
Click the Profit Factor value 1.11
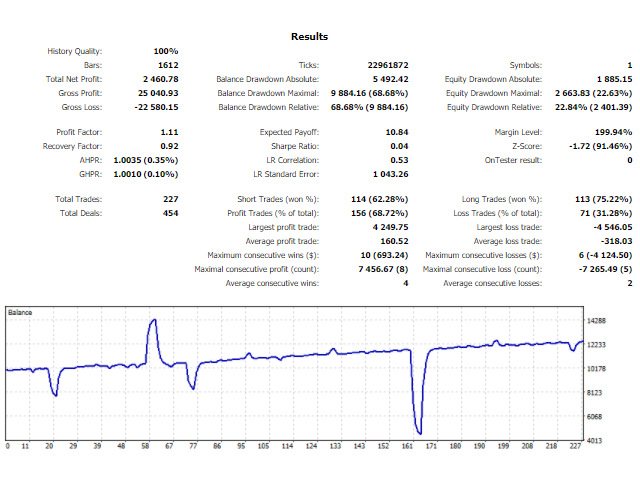click(x=169, y=132)
